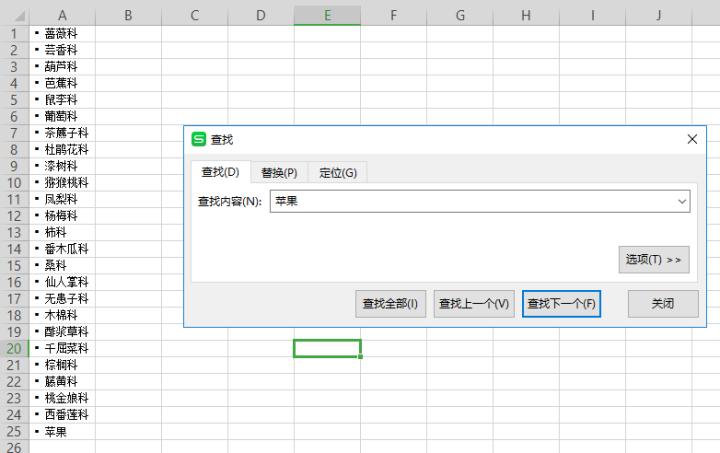Select row 26 header
Screen dimensions: 720x453
14,447
